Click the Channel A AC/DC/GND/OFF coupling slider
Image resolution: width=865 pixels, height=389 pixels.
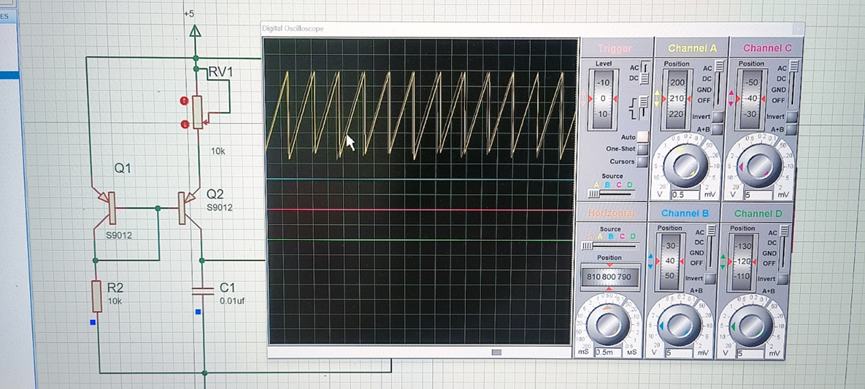(719, 84)
